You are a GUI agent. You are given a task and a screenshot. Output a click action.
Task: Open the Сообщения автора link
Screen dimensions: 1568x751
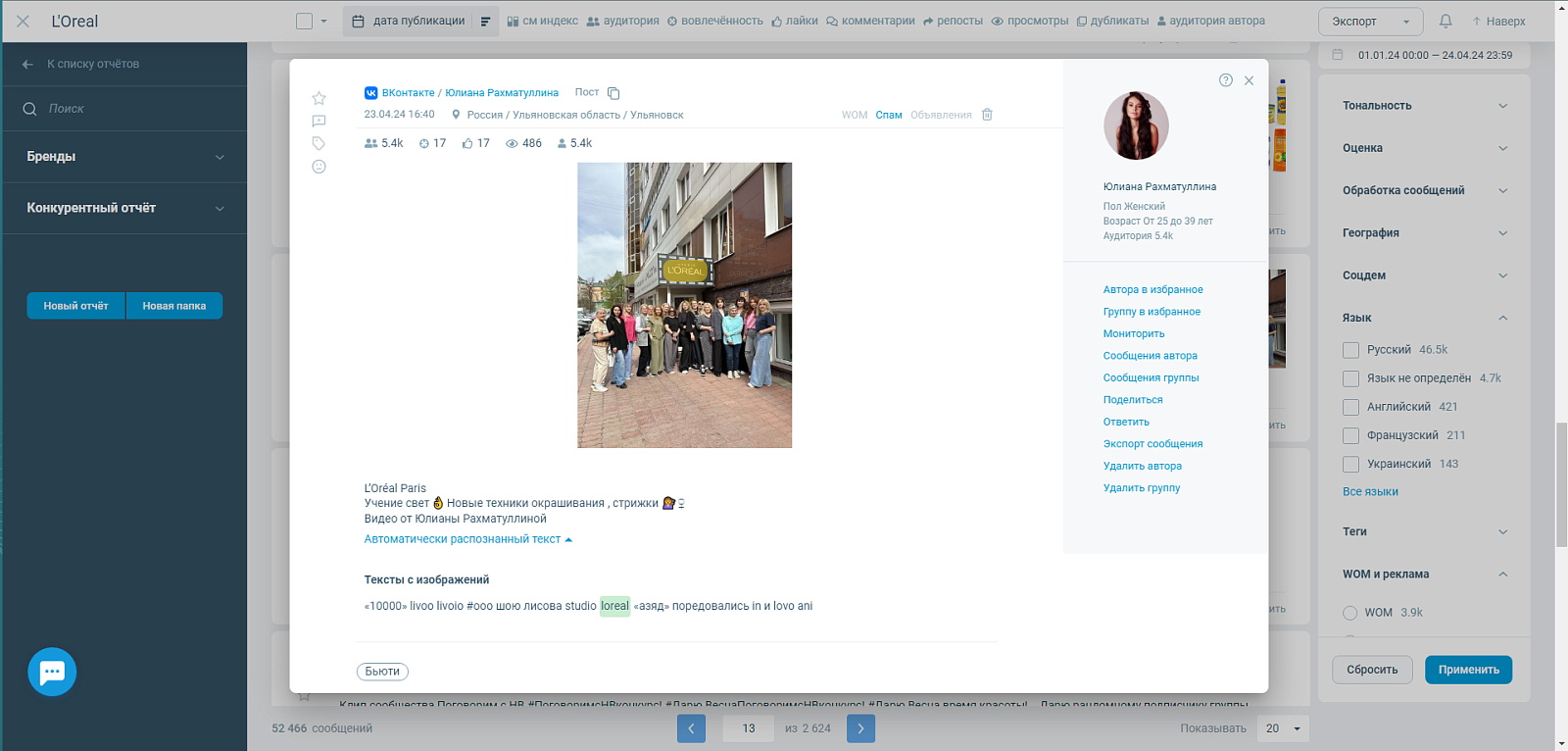click(1150, 356)
